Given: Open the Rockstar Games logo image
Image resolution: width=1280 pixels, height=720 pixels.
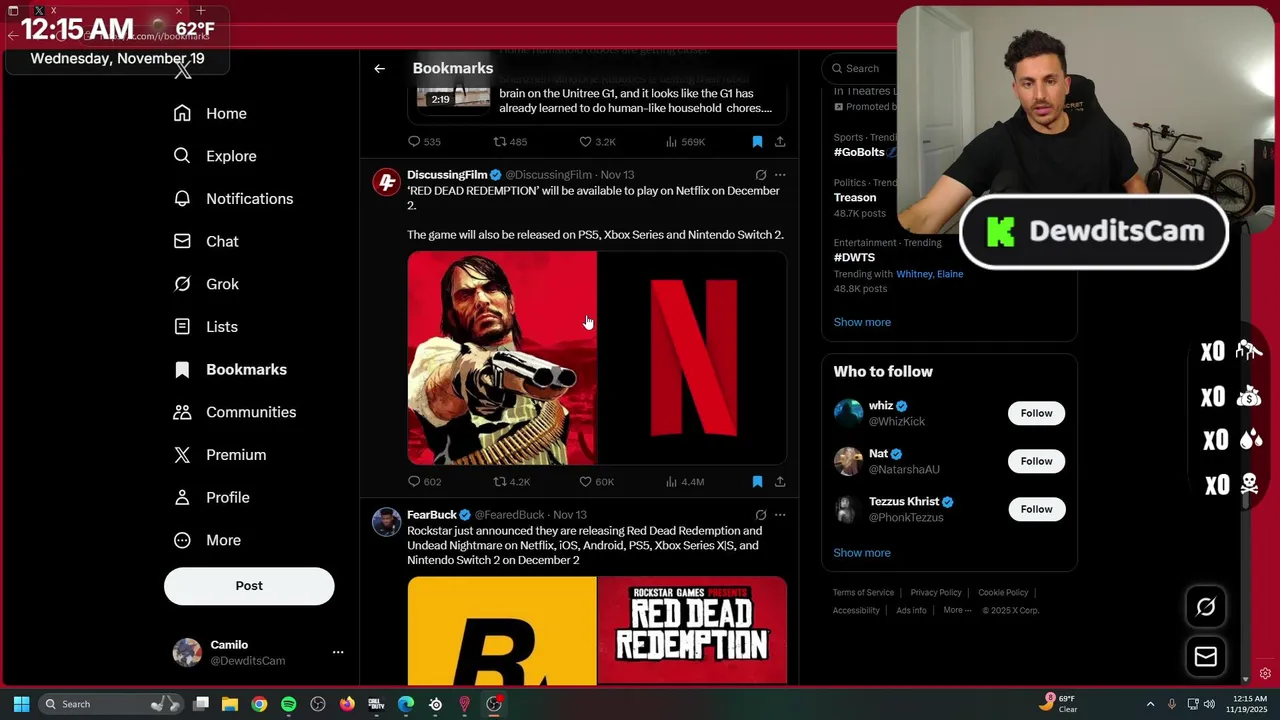Looking at the screenshot, I should point(502,631).
